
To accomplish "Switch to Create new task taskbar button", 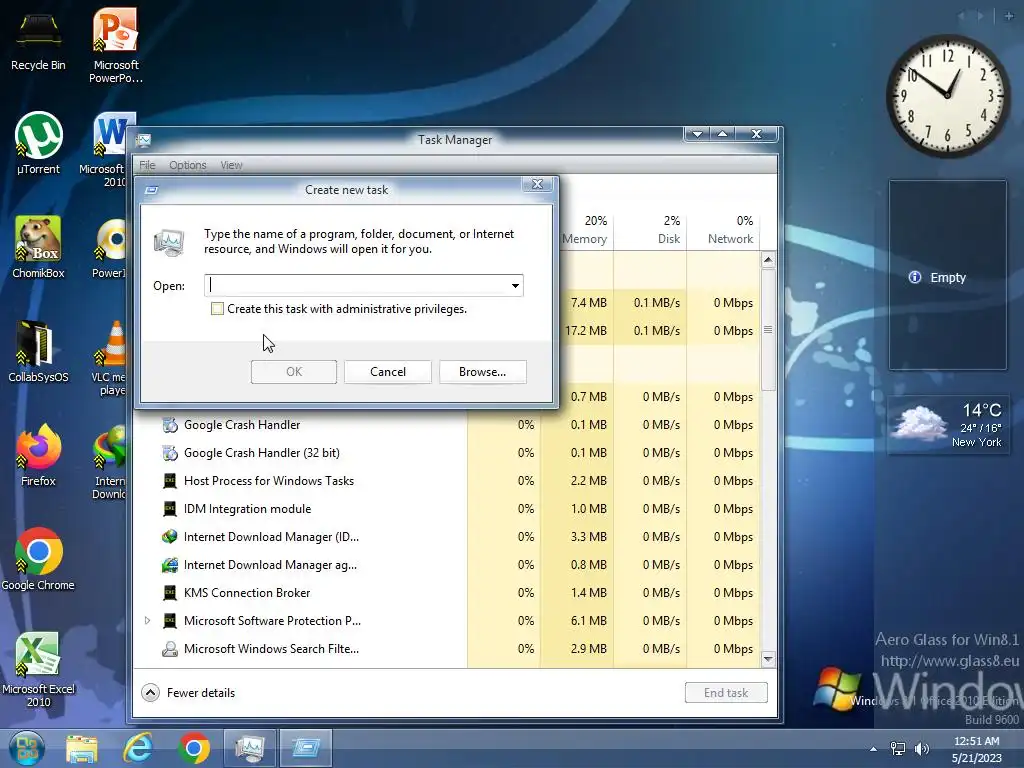I will (306, 748).
